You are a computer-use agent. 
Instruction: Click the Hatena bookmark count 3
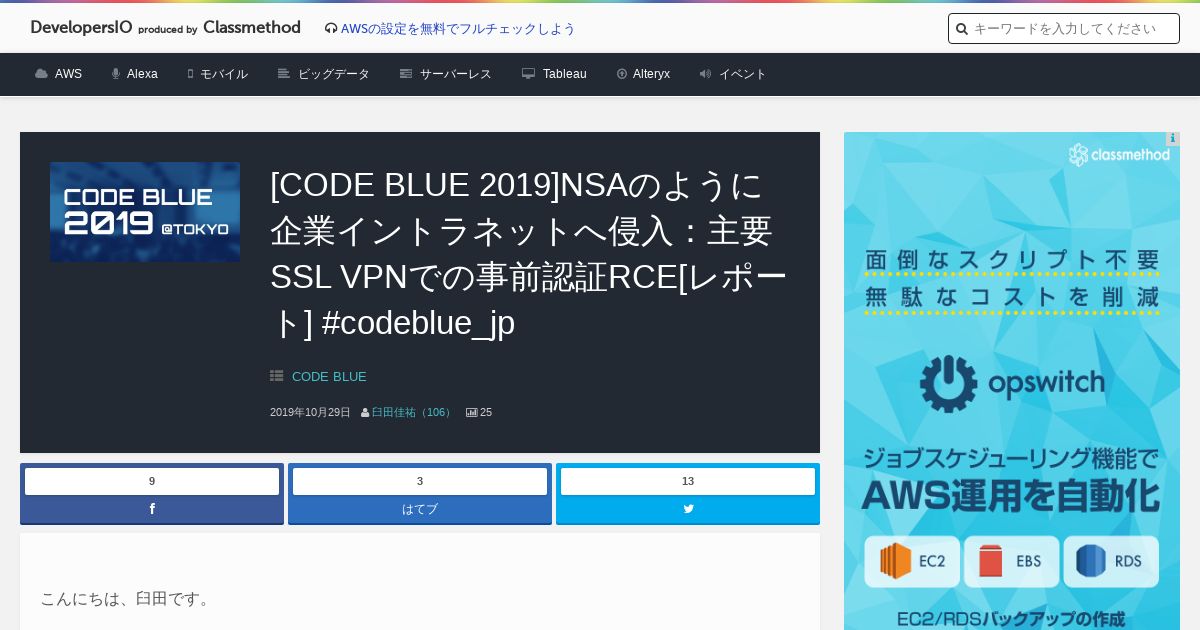point(420,481)
